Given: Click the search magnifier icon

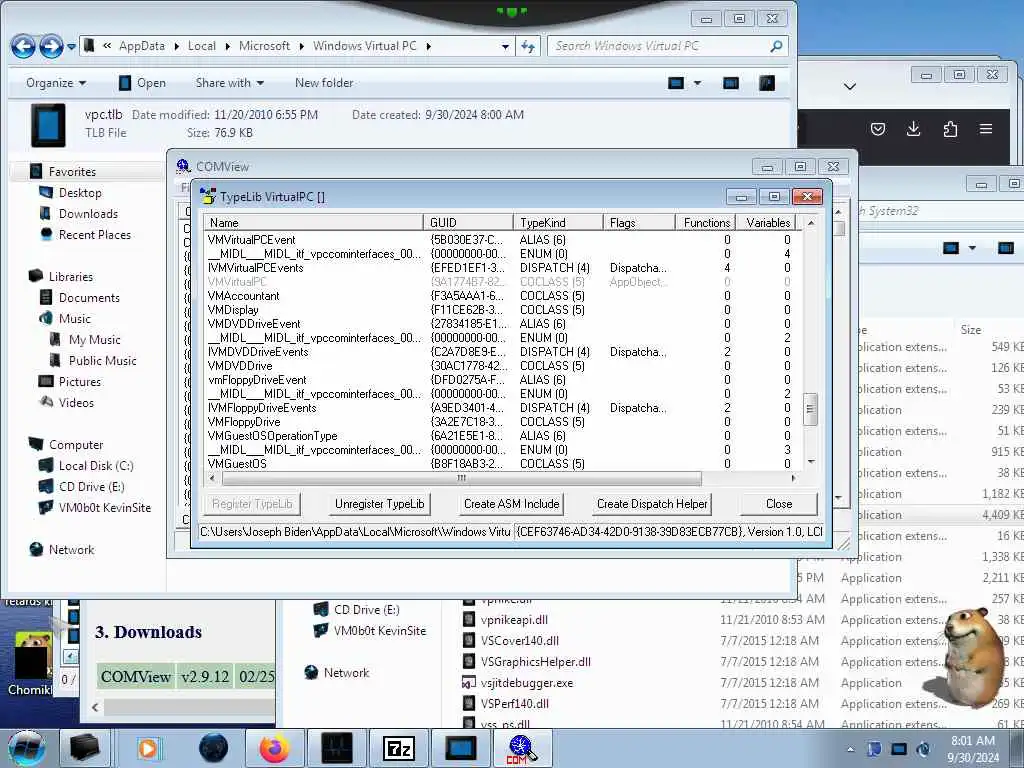Looking at the screenshot, I should tap(776, 46).
